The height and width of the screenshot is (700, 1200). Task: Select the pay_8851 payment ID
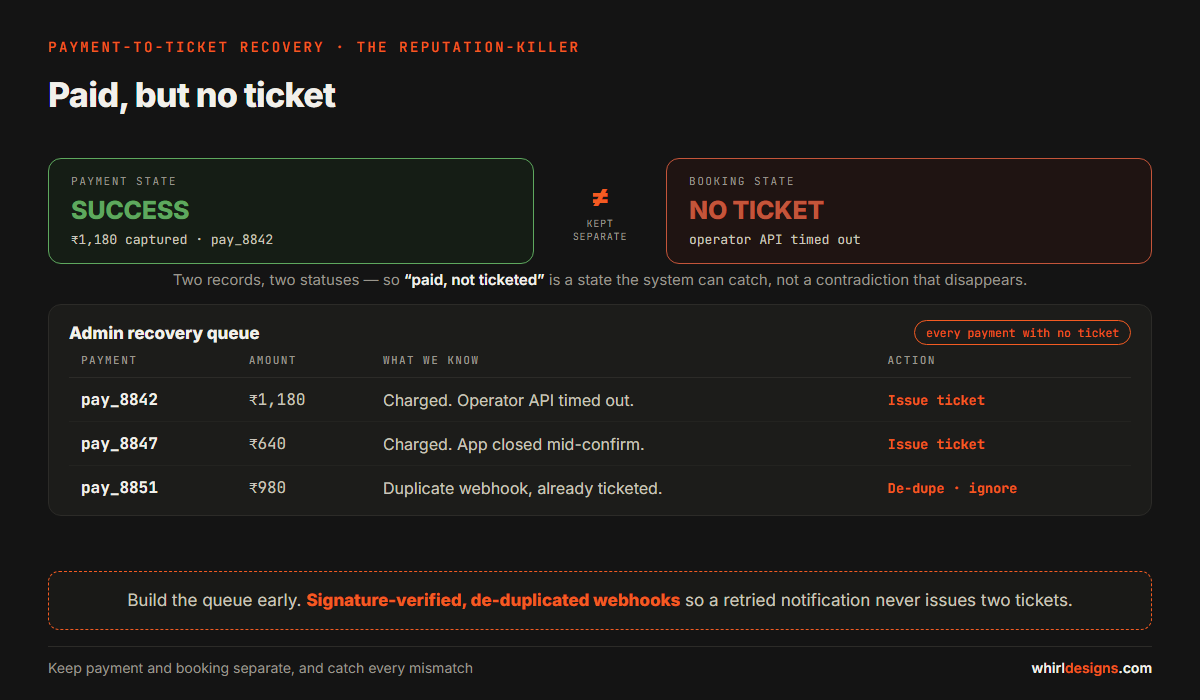point(119,488)
